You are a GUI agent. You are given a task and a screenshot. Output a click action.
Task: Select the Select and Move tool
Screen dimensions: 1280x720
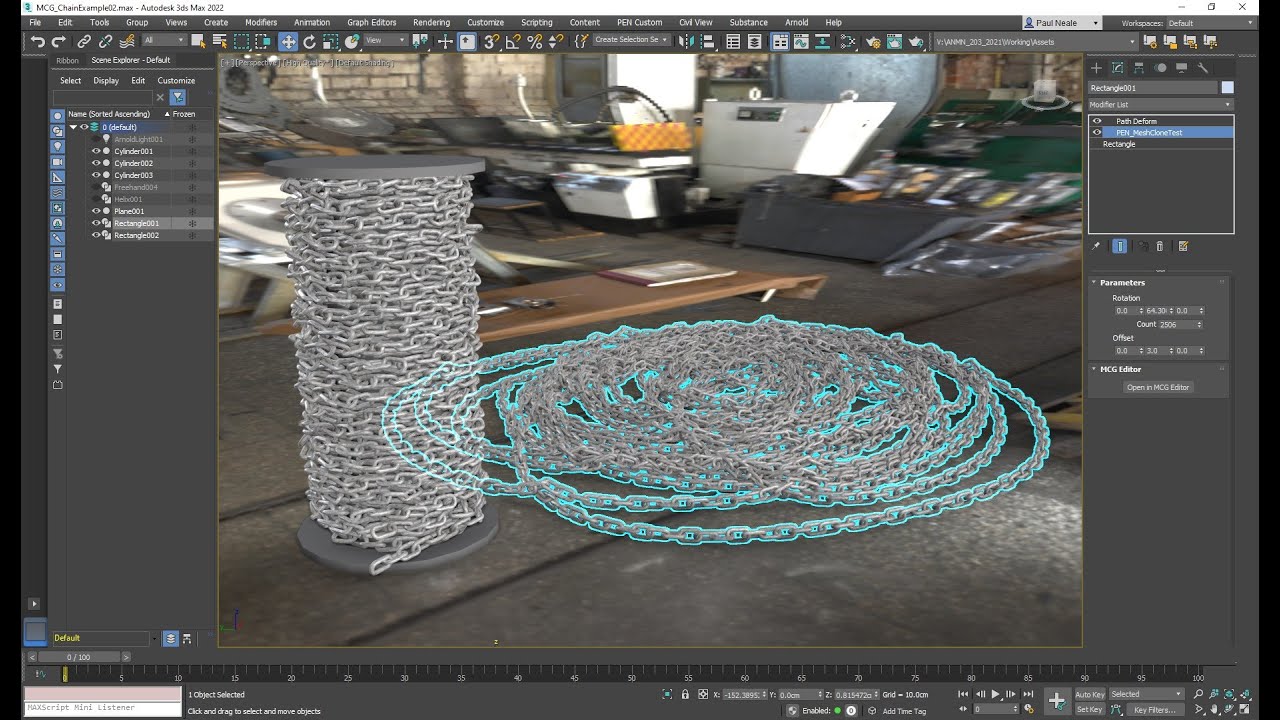(x=288, y=41)
